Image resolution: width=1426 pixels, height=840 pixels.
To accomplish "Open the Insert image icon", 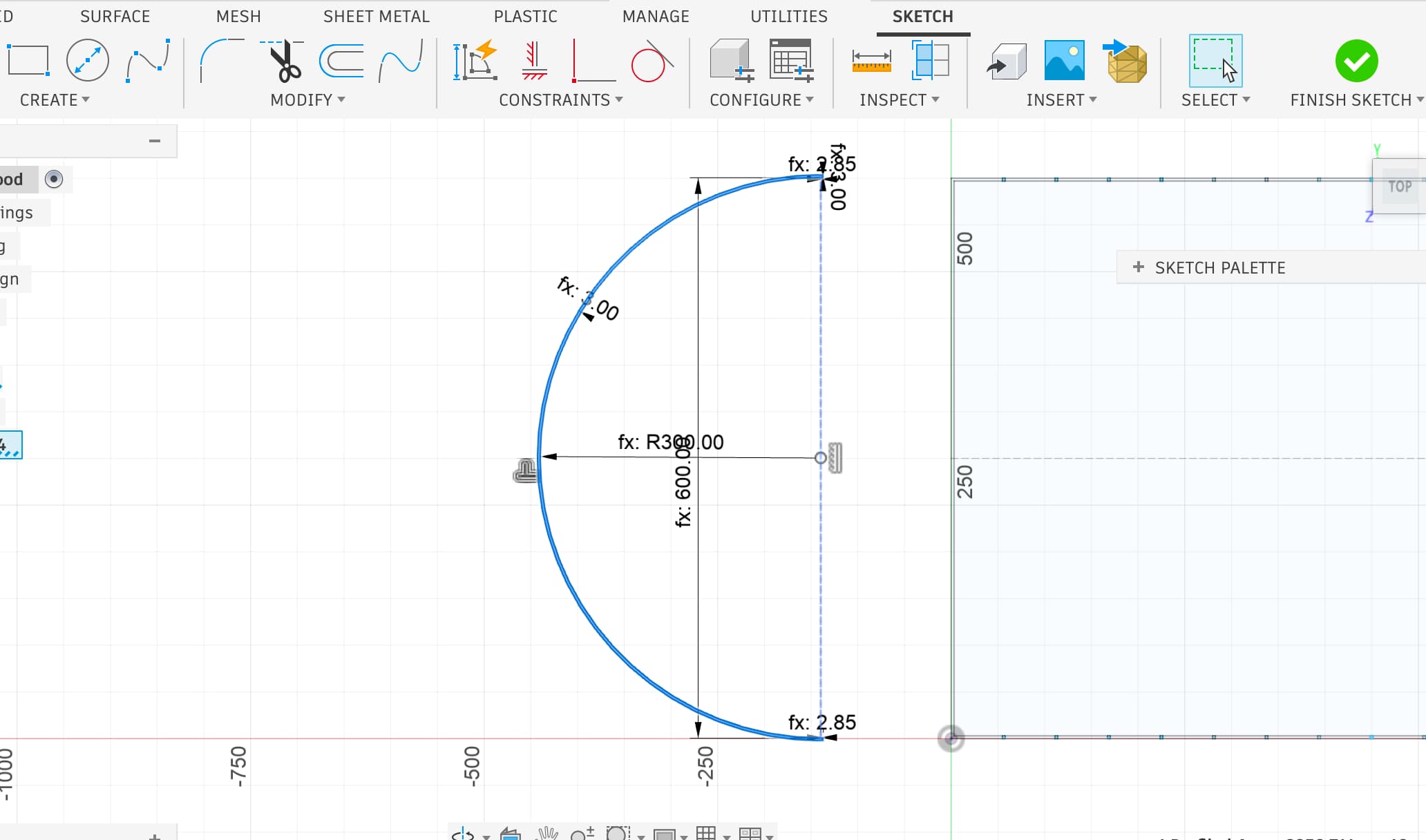I will click(x=1064, y=61).
